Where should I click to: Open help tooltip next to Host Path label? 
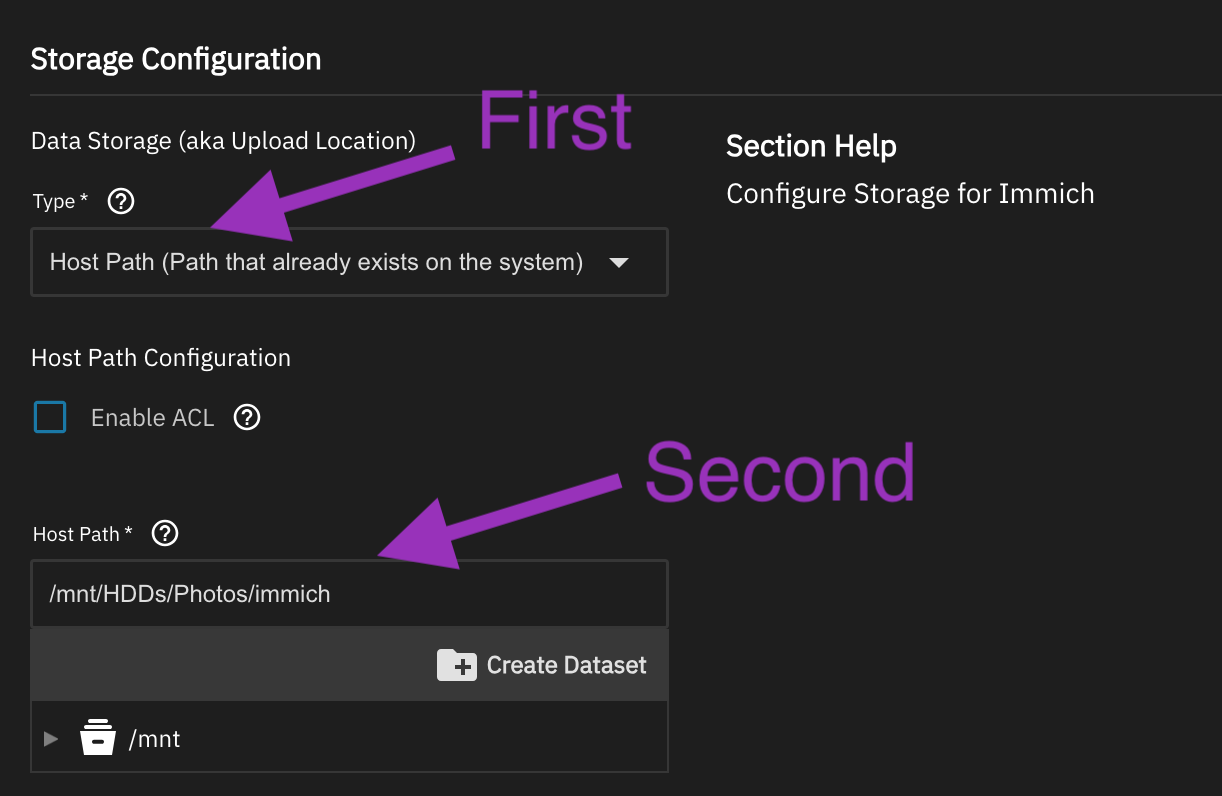pos(165,534)
